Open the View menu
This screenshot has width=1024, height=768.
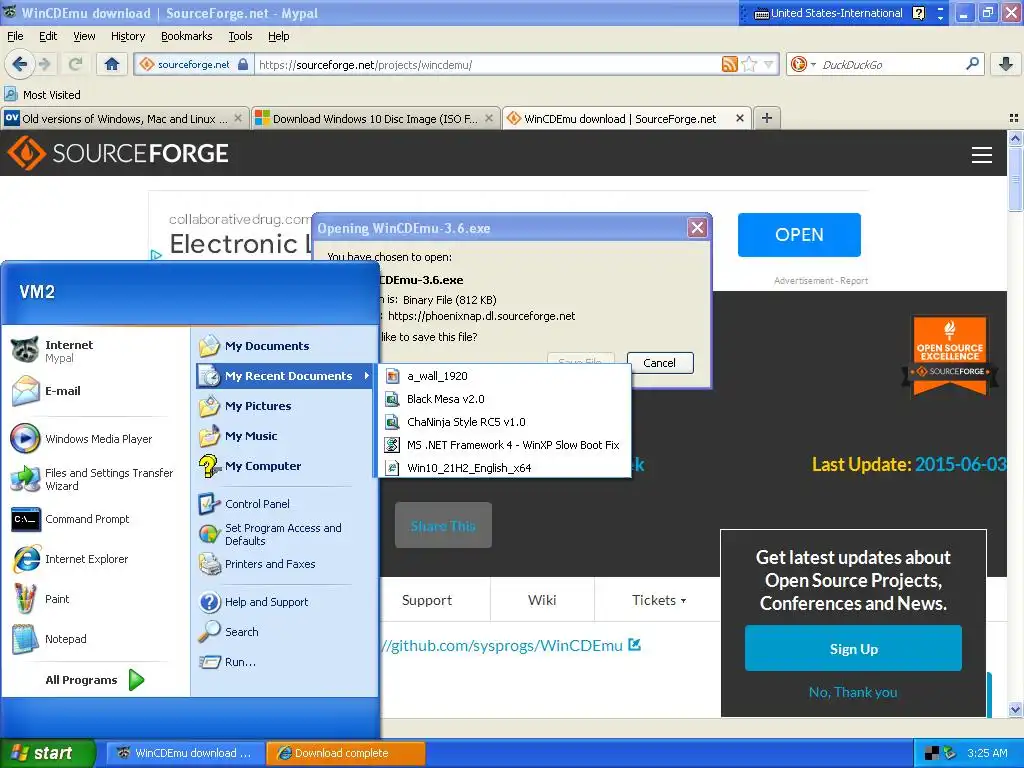pos(84,36)
